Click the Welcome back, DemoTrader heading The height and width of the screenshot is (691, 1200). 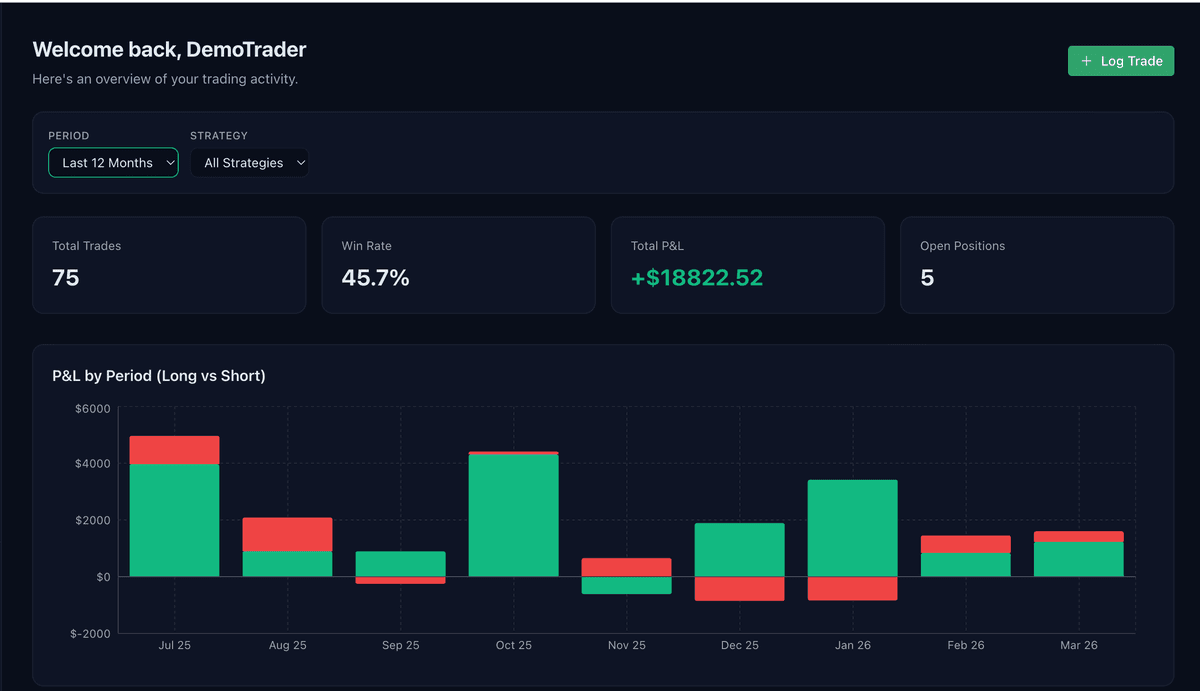170,48
